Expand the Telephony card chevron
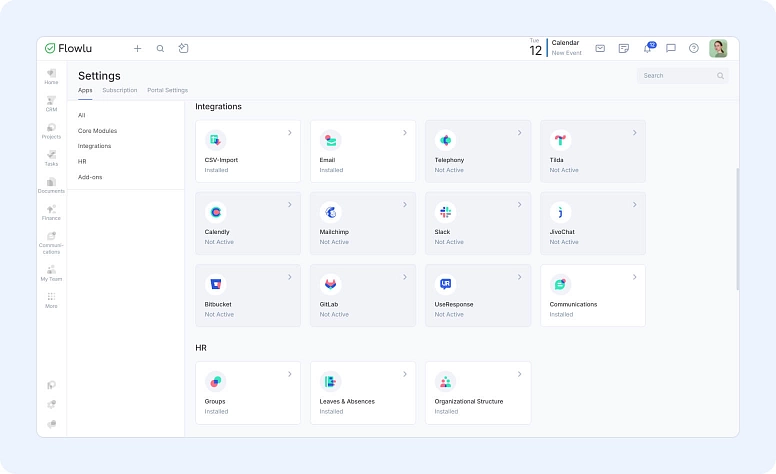This screenshot has width=776, height=474. [519, 132]
